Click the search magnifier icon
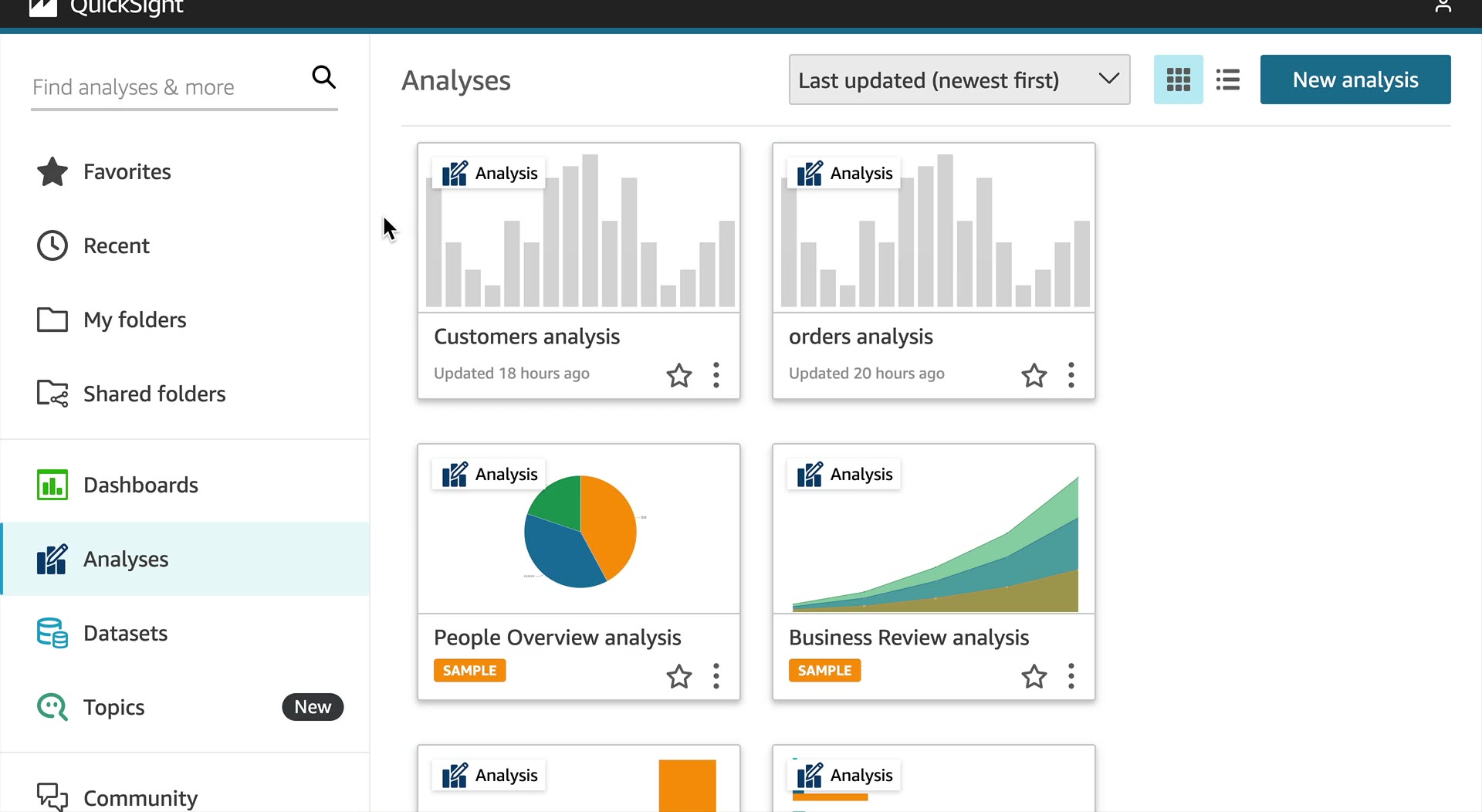Viewport: 1482px width, 812px height. pyautogui.click(x=323, y=77)
